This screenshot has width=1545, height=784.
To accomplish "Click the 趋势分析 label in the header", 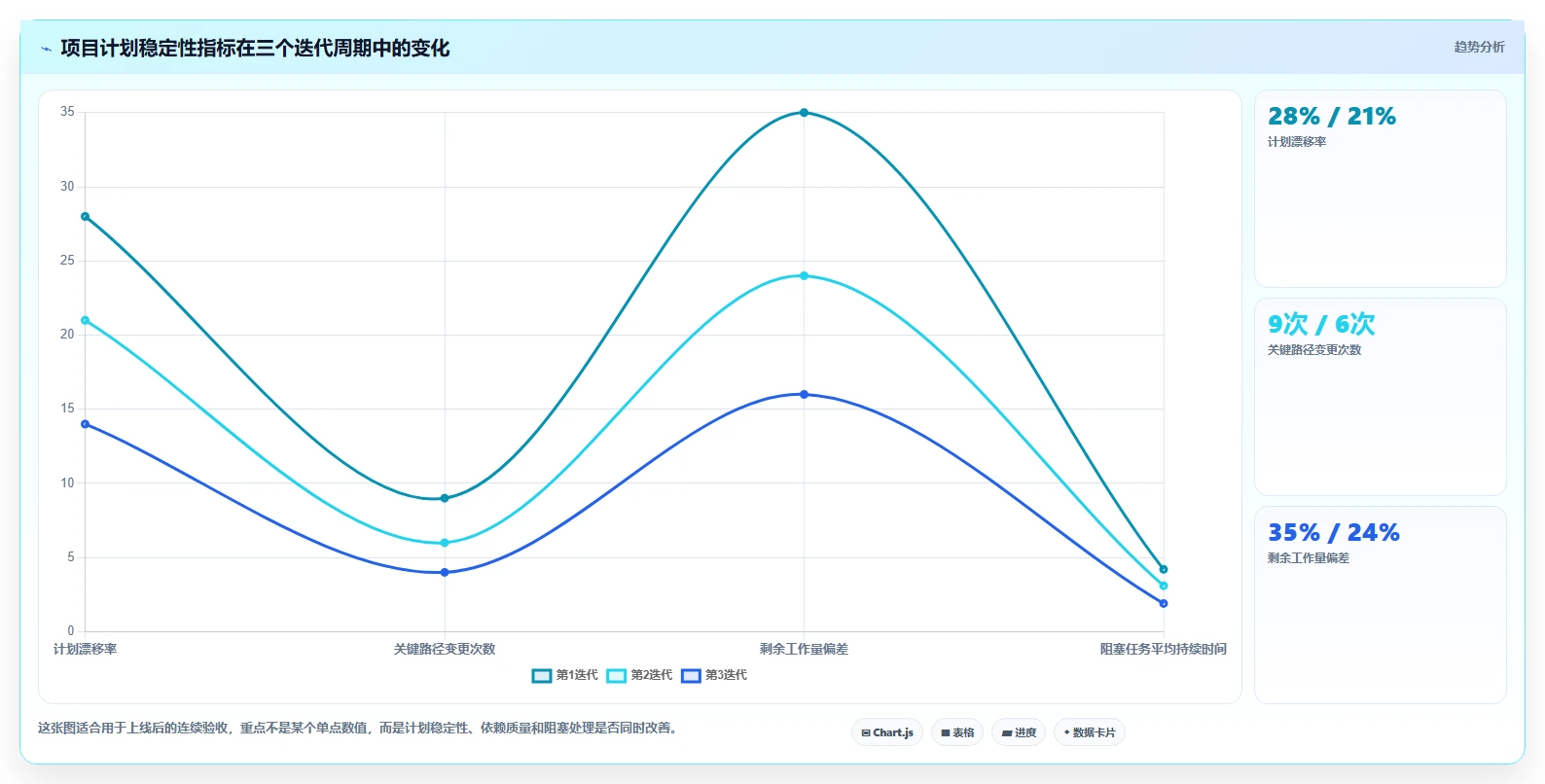I will tap(1479, 47).
